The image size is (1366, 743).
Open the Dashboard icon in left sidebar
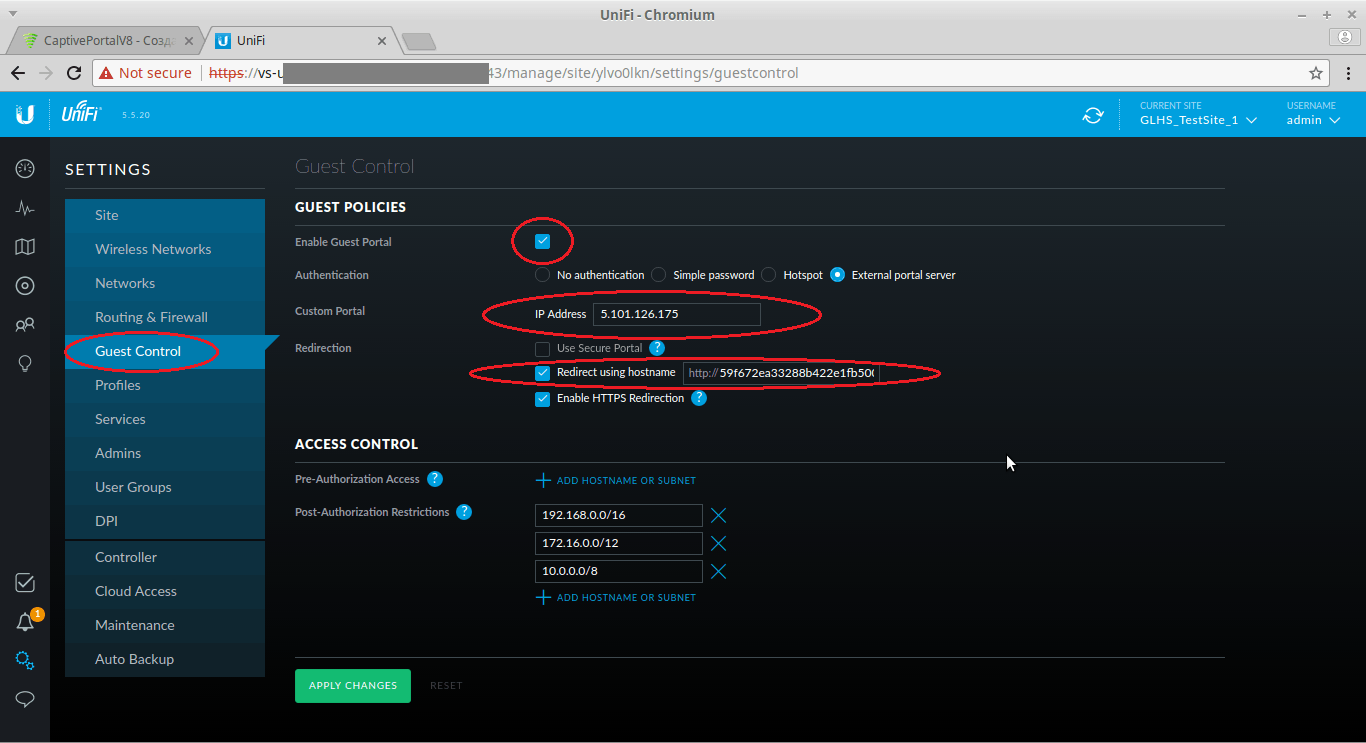(25, 168)
